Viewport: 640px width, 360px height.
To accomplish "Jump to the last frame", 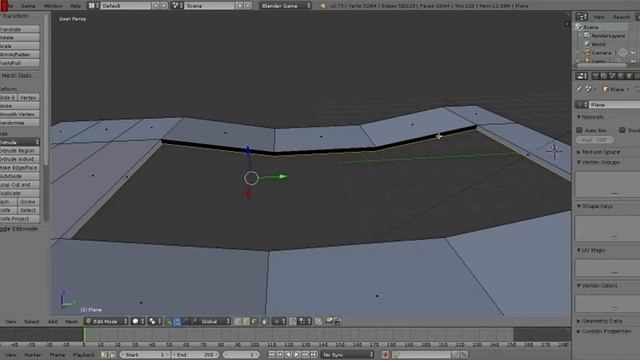I will tap(313, 355).
